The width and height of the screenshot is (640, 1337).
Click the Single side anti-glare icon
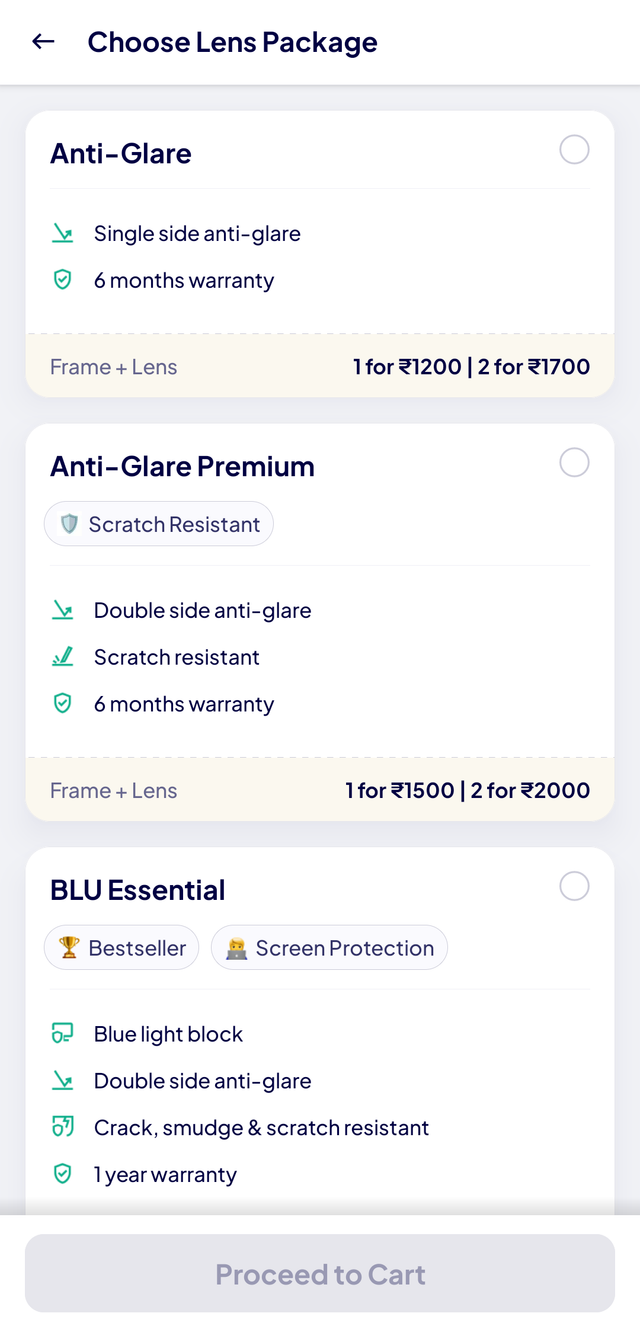pyautogui.click(x=63, y=234)
